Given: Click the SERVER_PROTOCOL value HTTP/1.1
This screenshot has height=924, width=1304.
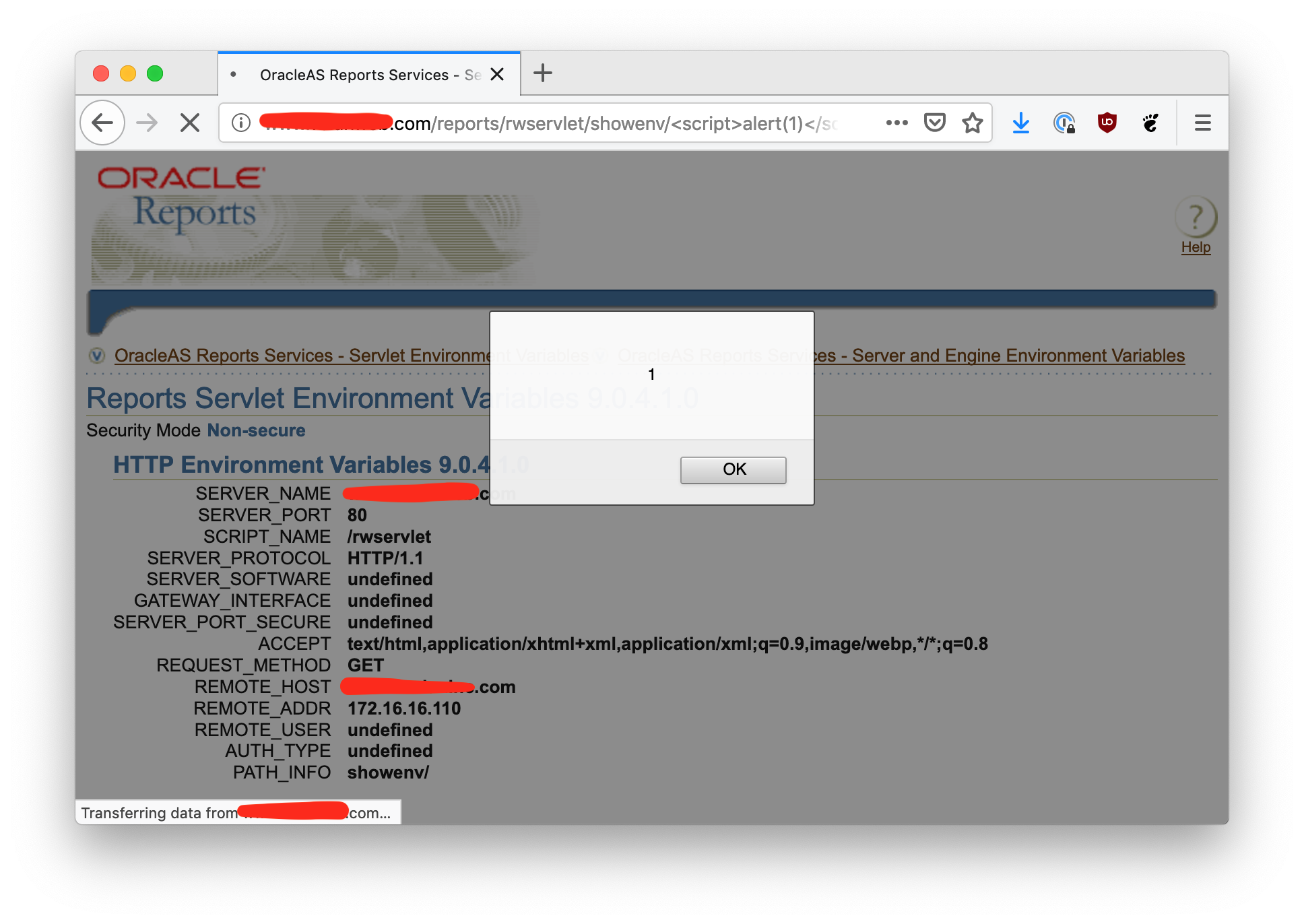Looking at the screenshot, I should tap(385, 558).
